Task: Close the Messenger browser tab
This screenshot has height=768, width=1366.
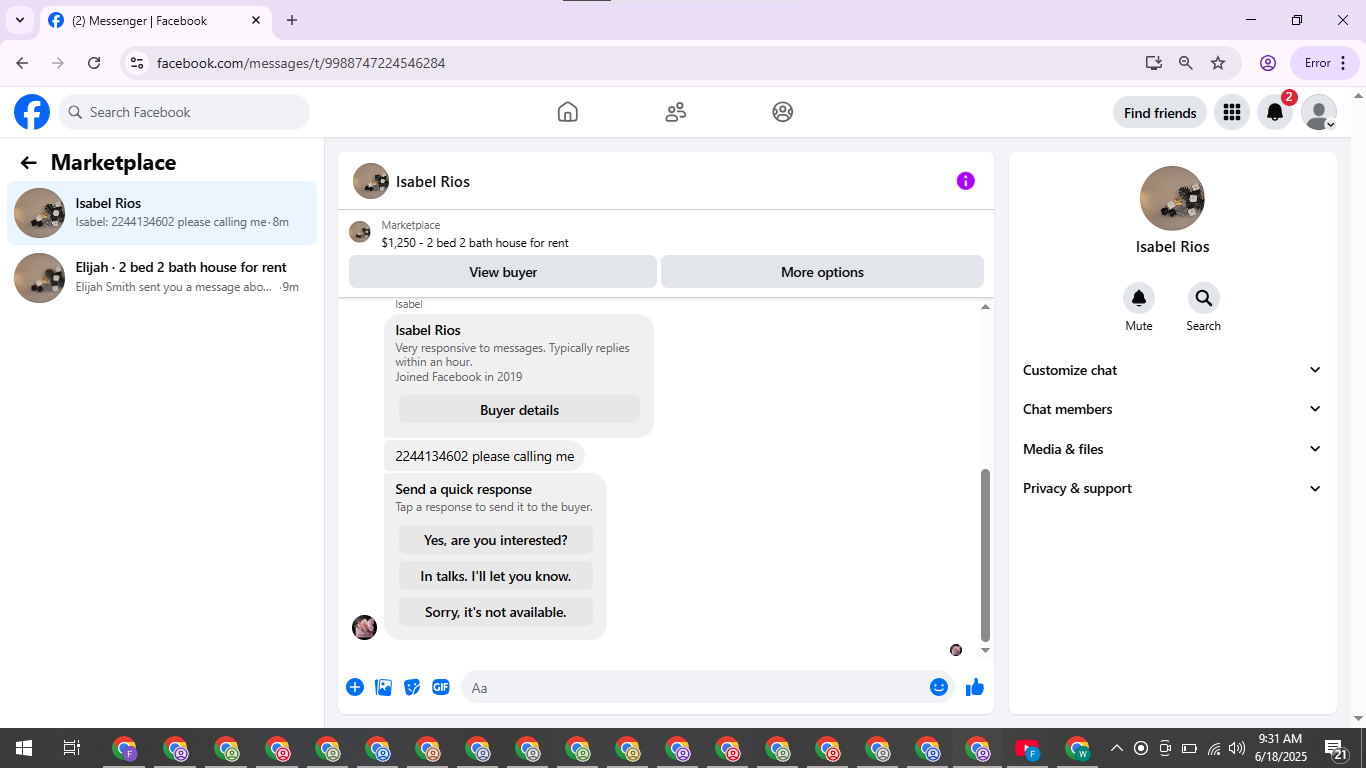Action: pos(256,20)
